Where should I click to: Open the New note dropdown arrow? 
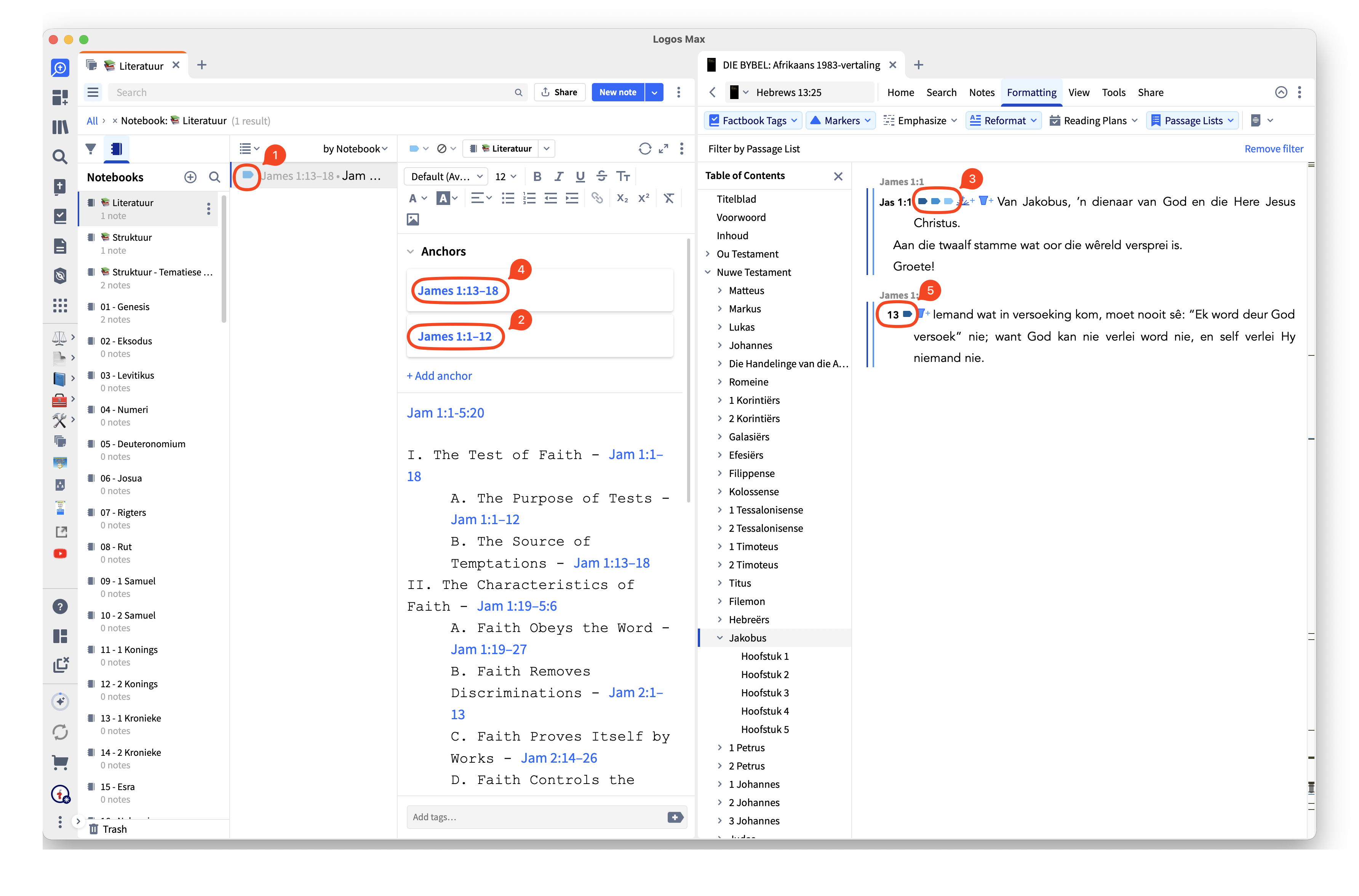tap(655, 93)
